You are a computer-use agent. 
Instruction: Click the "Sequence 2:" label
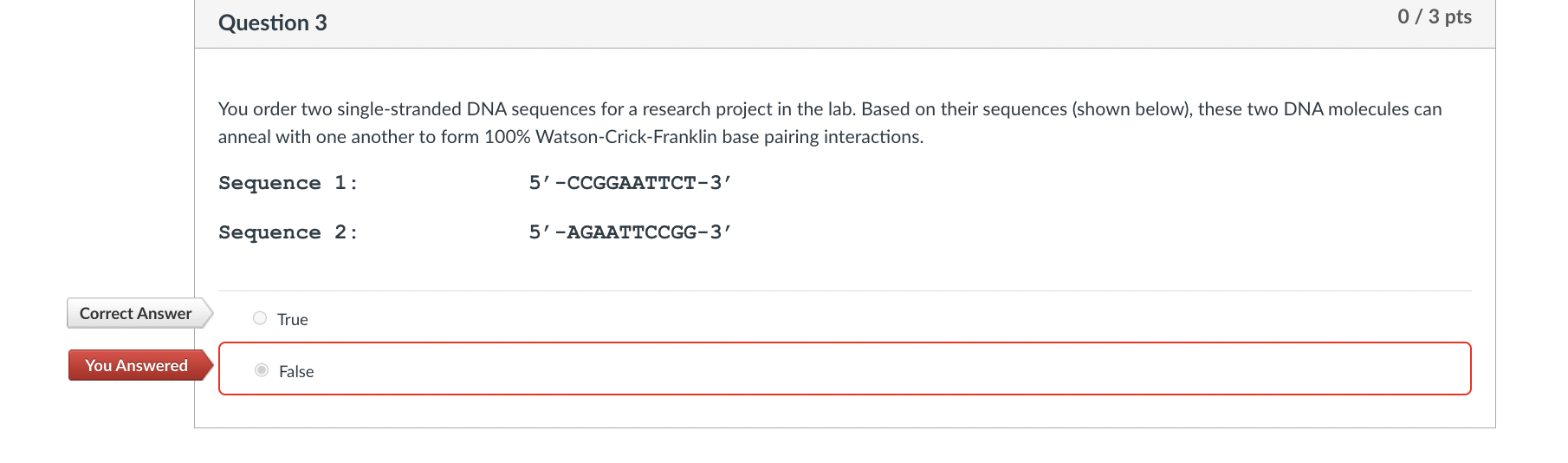pos(288,232)
